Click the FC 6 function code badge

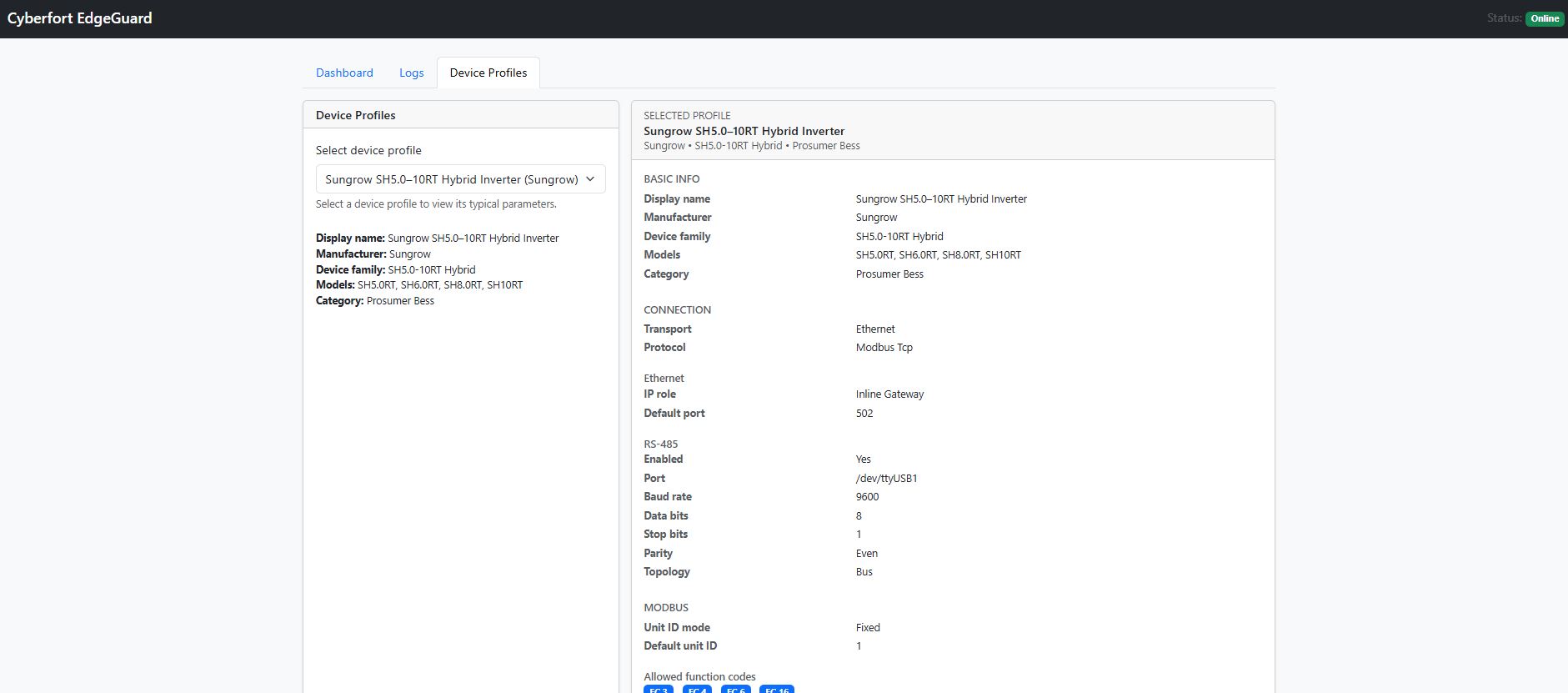[x=735, y=689]
